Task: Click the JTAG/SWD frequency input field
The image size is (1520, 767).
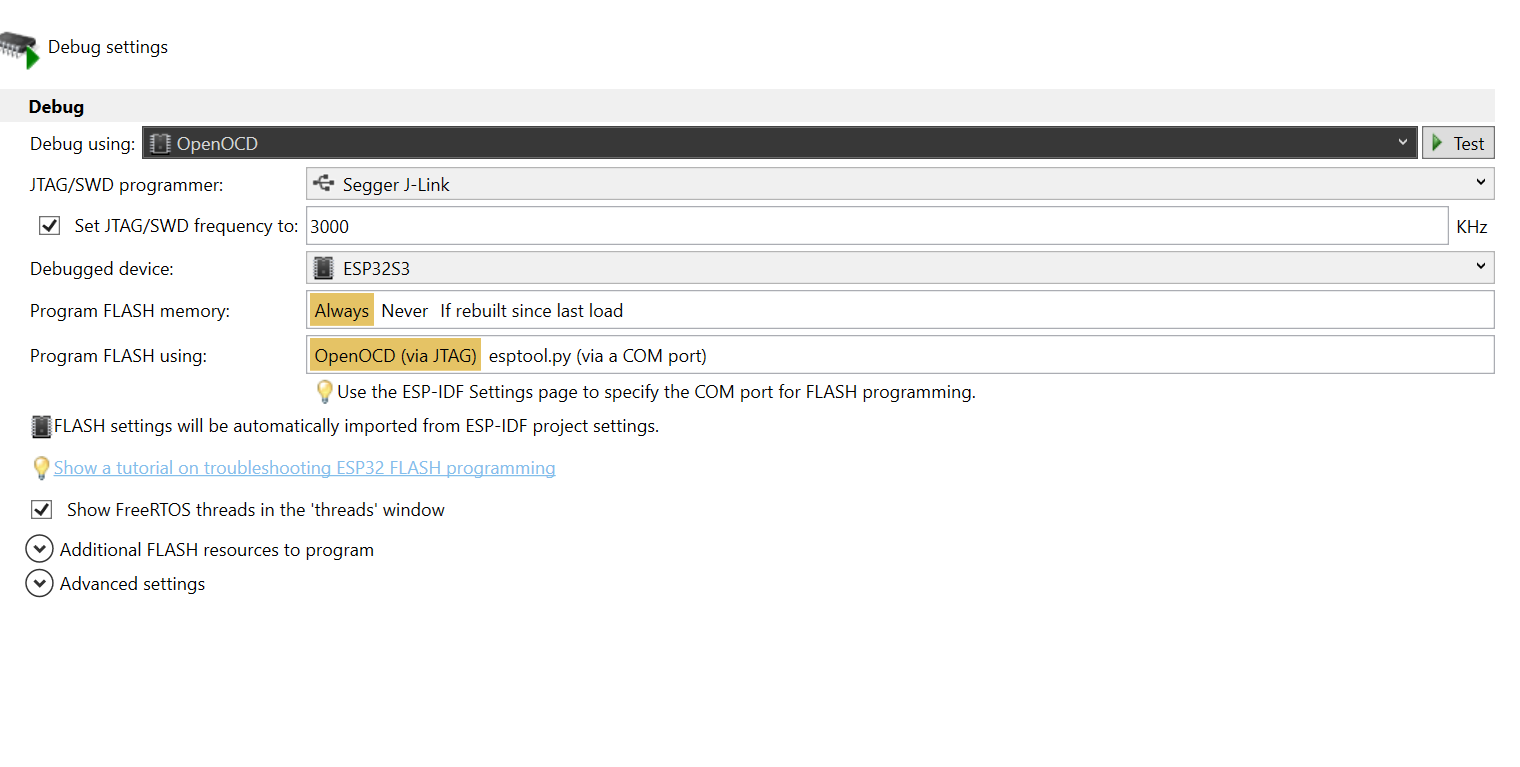Action: (877, 226)
